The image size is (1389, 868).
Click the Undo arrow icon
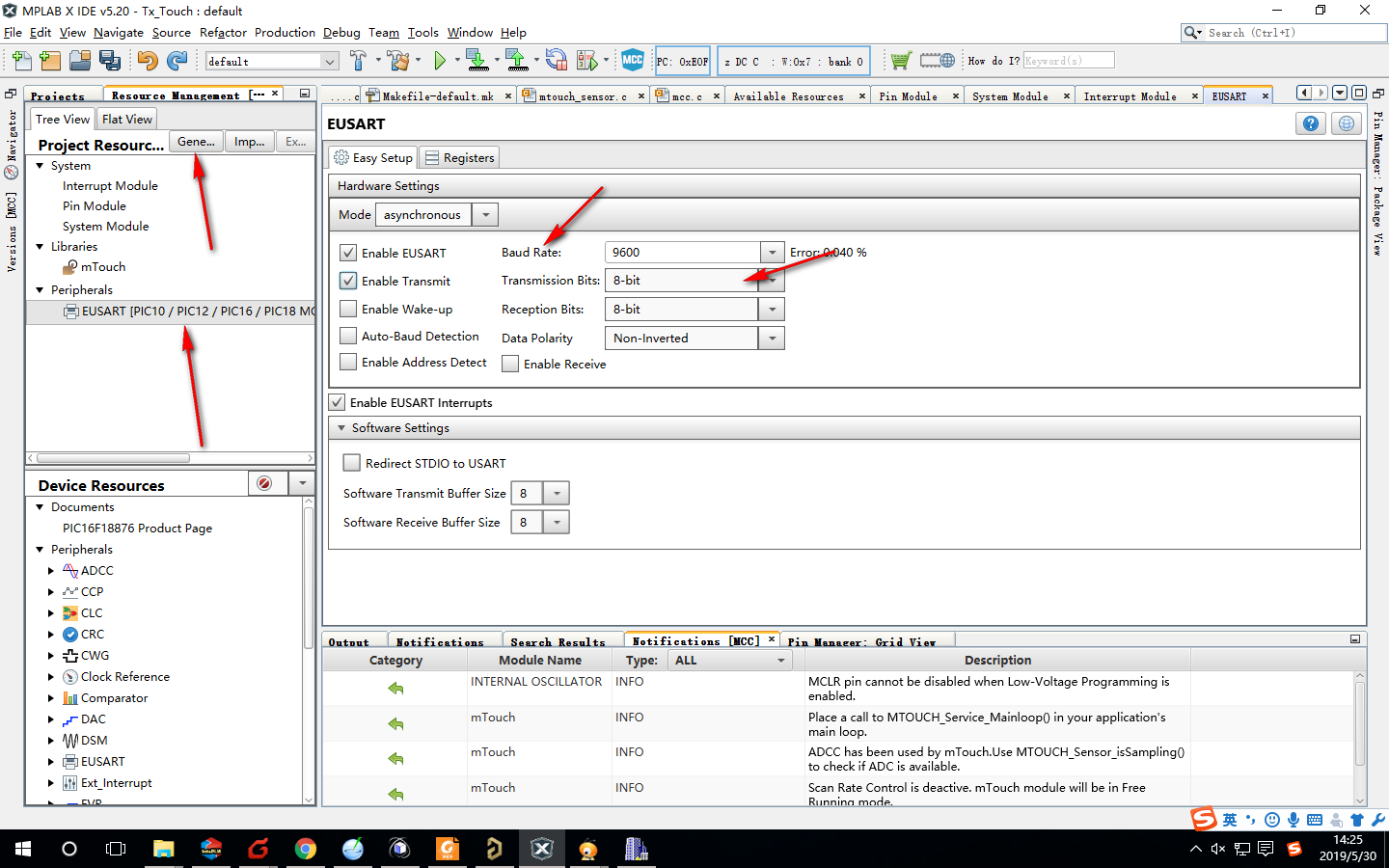[148, 61]
